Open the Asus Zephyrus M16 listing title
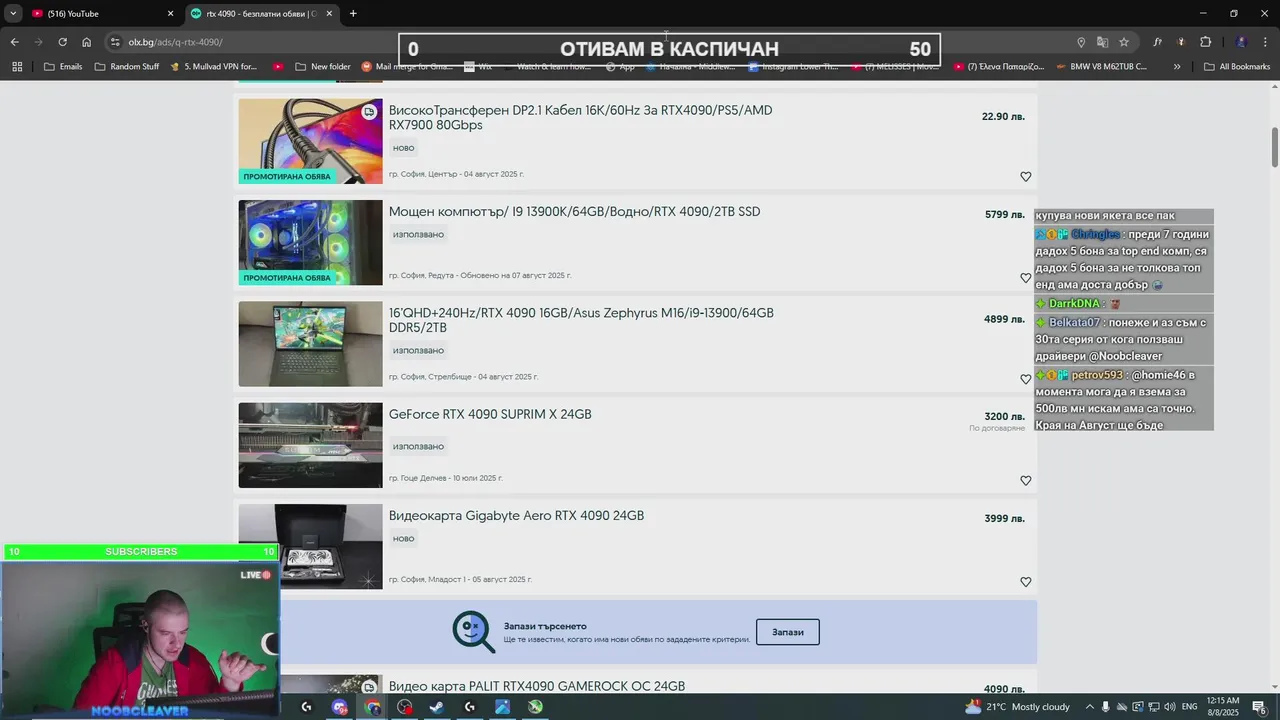 581,320
